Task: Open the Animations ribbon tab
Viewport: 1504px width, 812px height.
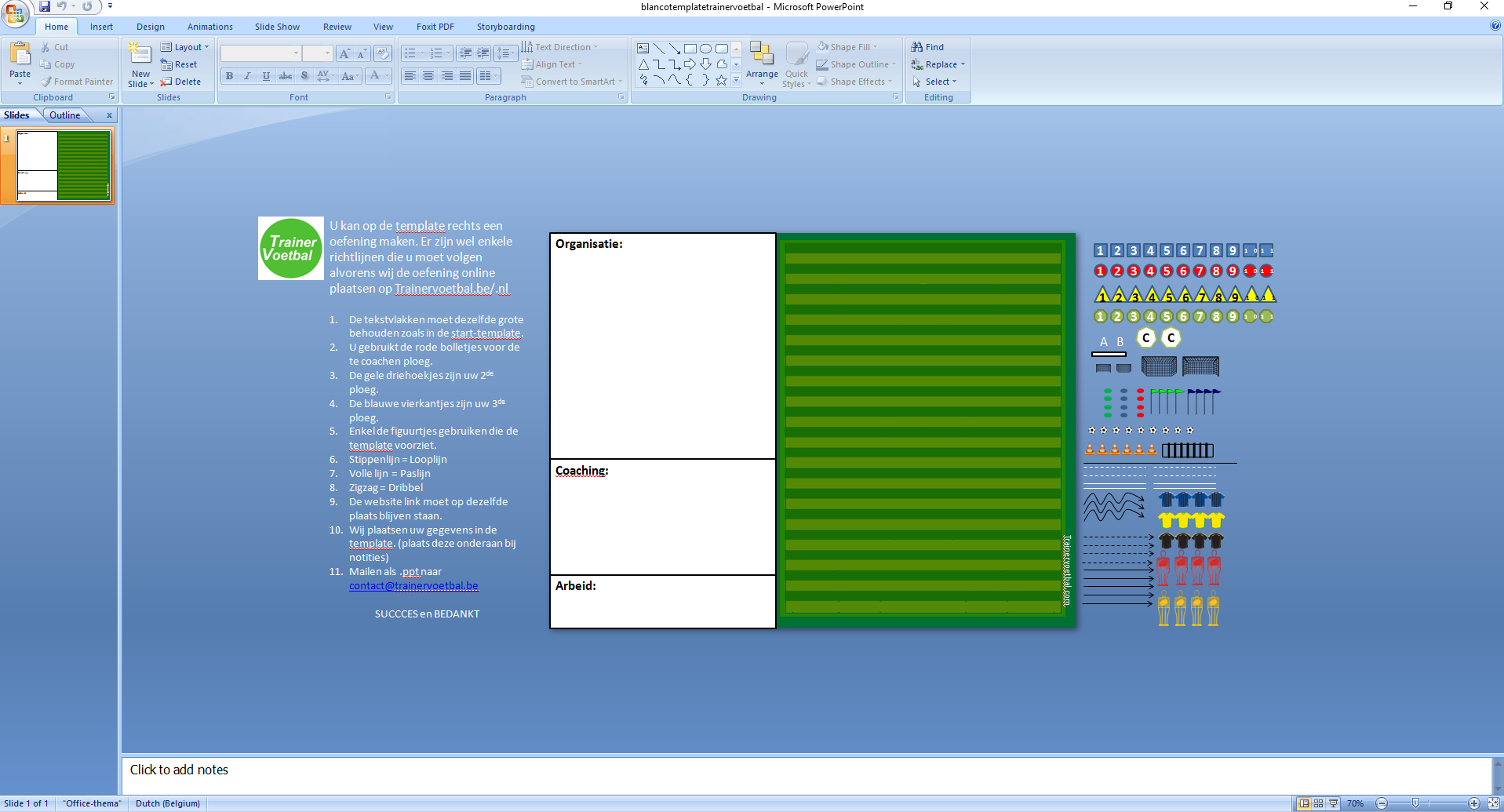Action: pyautogui.click(x=209, y=27)
